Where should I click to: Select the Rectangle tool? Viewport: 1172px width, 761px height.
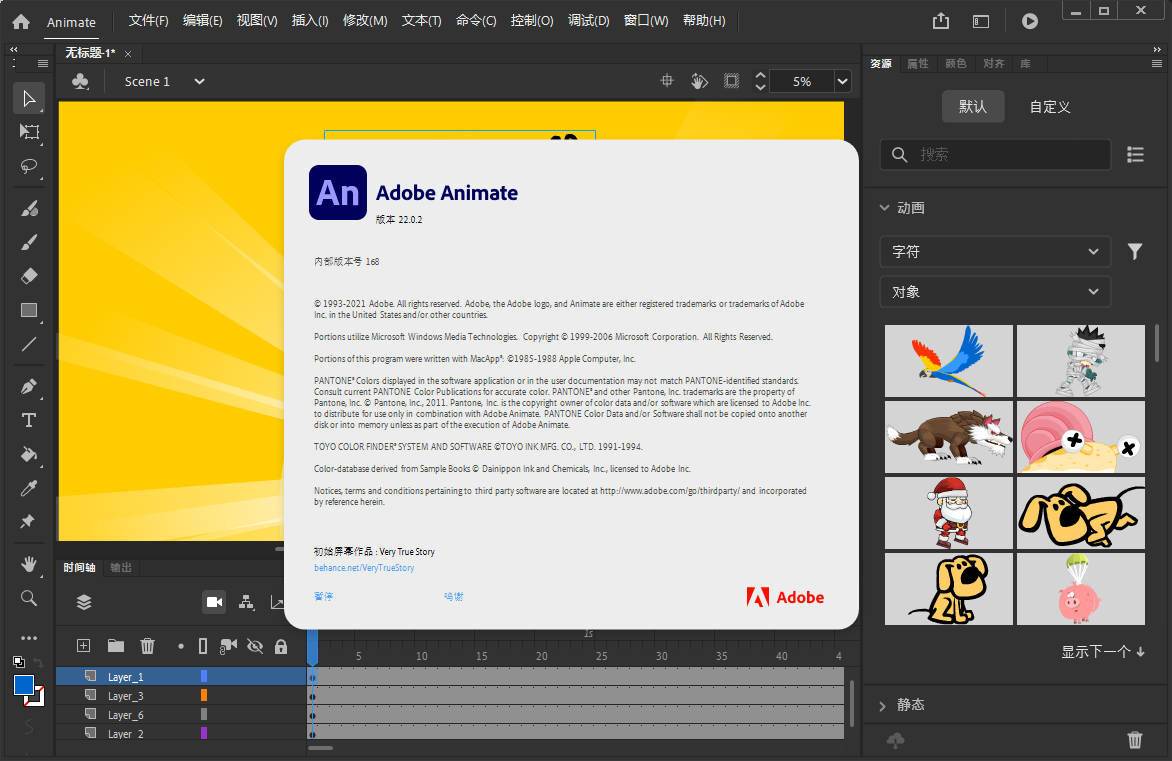click(28, 310)
